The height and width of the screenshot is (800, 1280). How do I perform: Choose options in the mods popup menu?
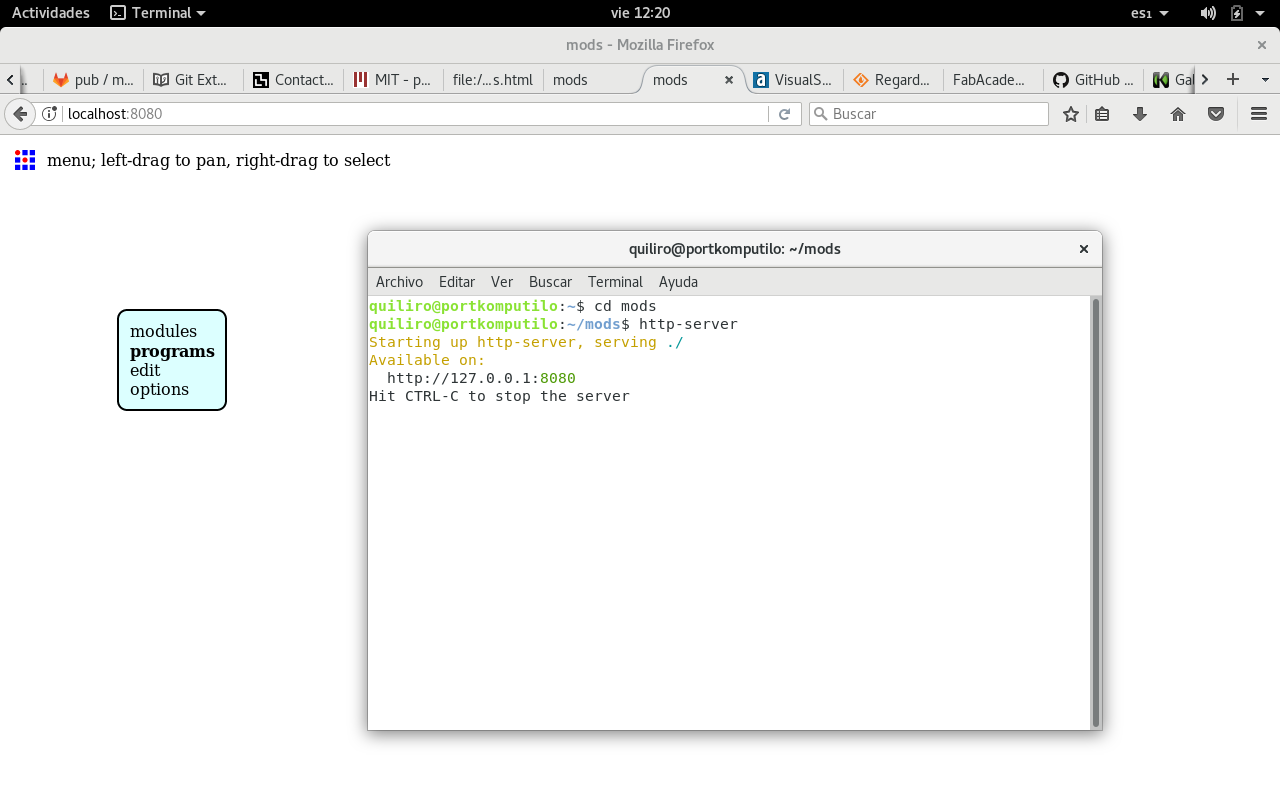point(159,390)
